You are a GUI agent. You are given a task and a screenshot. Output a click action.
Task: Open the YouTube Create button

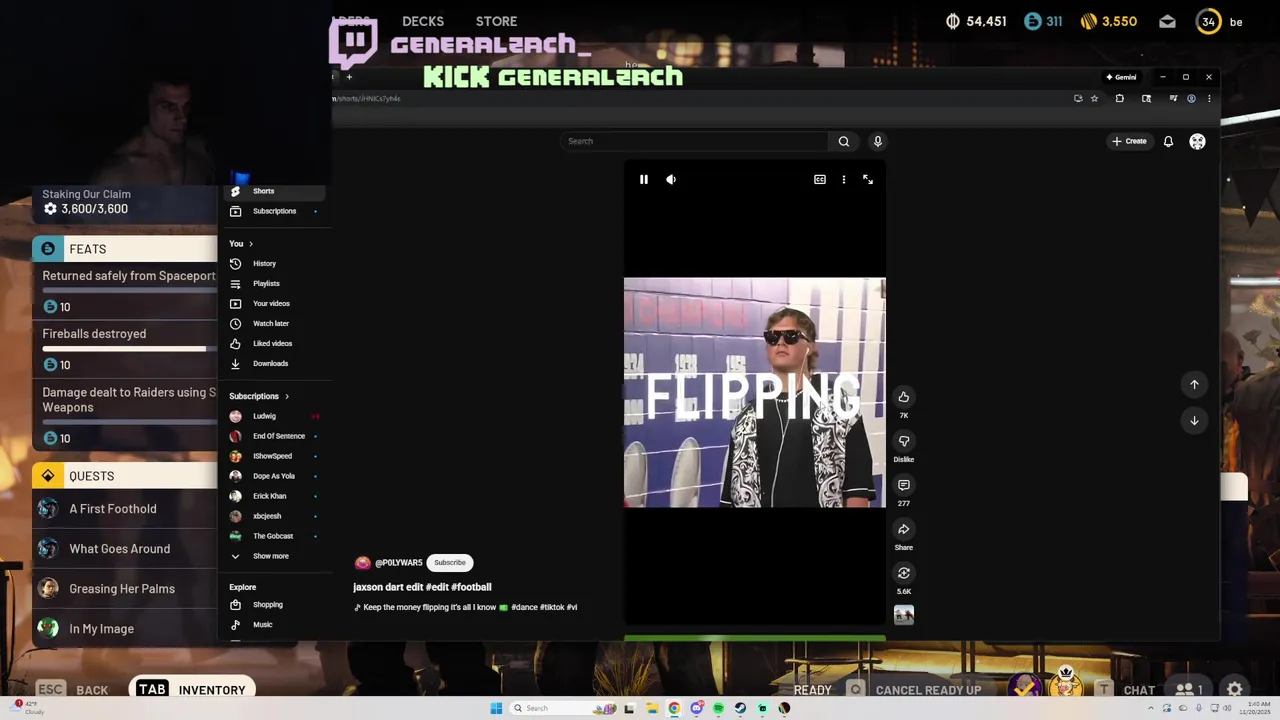click(1129, 142)
